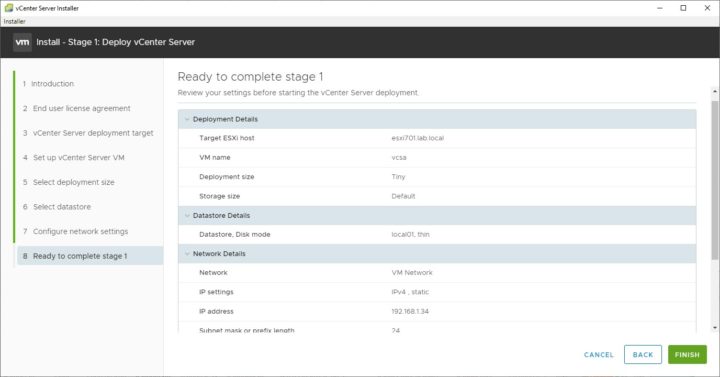Open the Installer menu
This screenshot has width=720, height=377.
pyautogui.click(x=15, y=21)
